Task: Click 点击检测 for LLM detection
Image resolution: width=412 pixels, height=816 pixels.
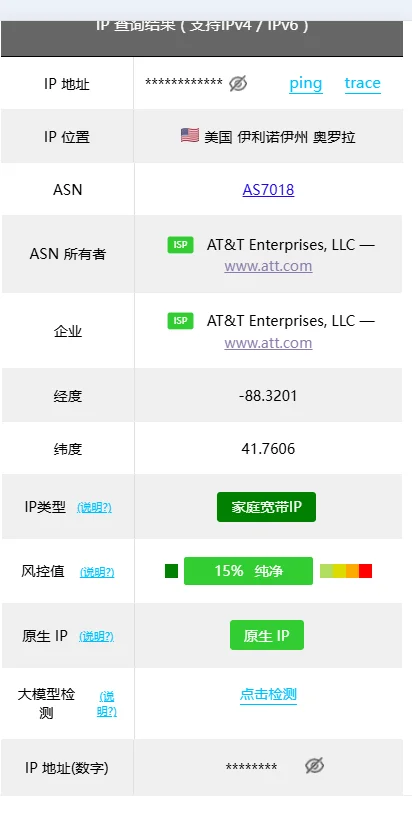Action: click(x=268, y=695)
